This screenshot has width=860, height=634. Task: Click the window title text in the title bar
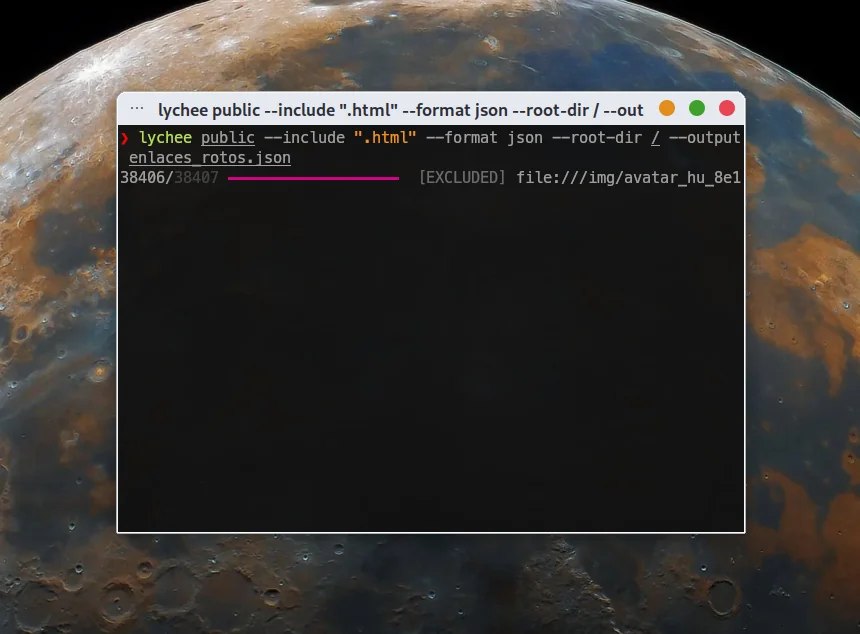point(400,110)
